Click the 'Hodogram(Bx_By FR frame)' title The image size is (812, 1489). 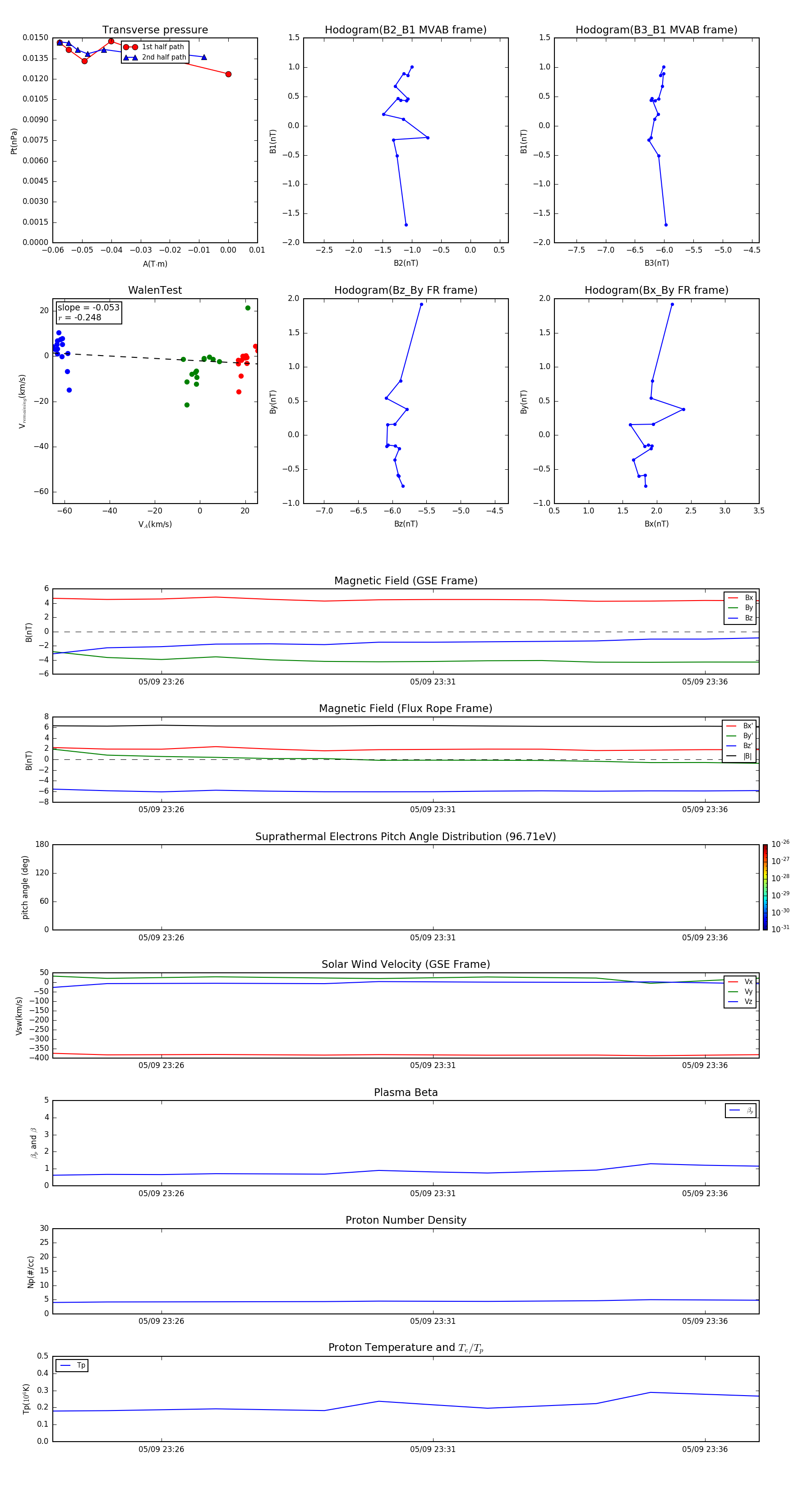656,290
